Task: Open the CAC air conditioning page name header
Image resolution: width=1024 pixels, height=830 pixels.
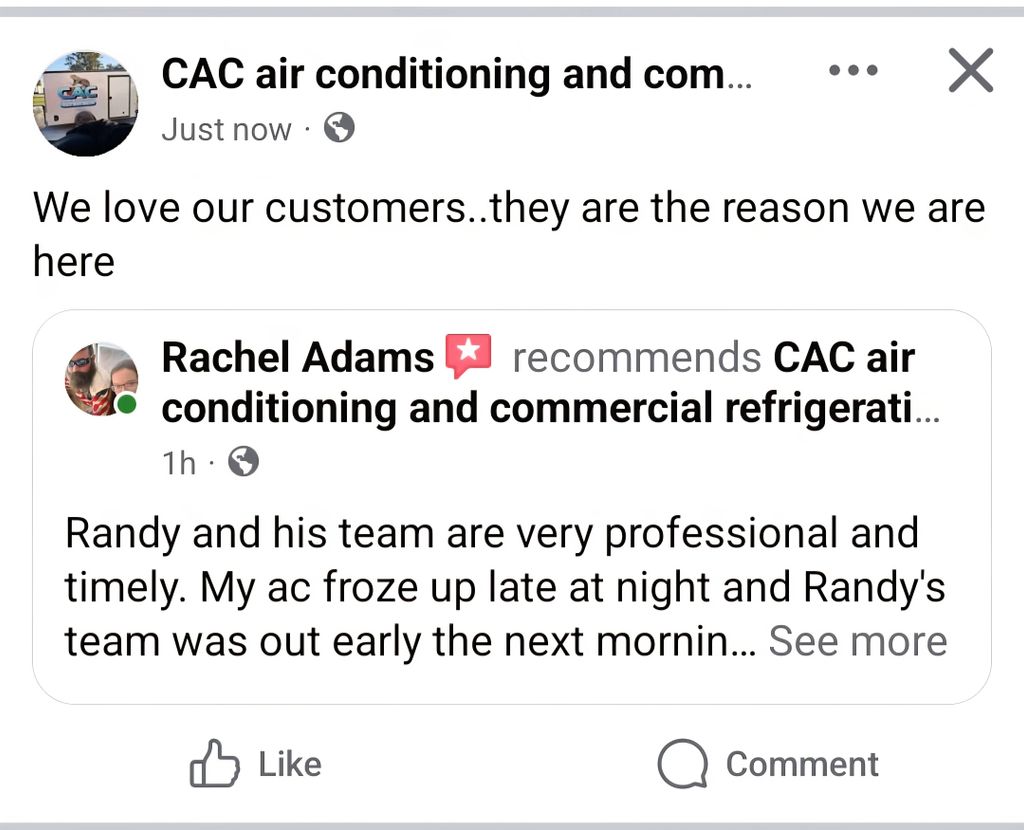Action: 455,73
